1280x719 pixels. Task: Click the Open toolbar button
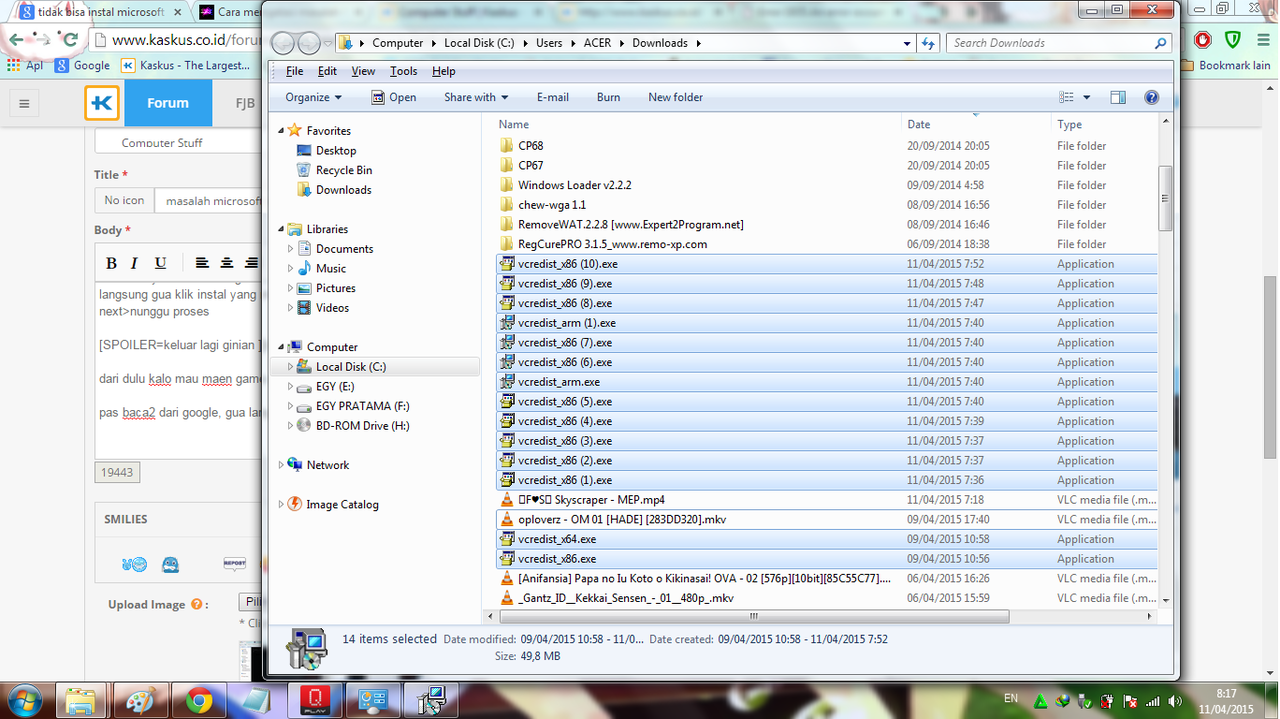[393, 97]
